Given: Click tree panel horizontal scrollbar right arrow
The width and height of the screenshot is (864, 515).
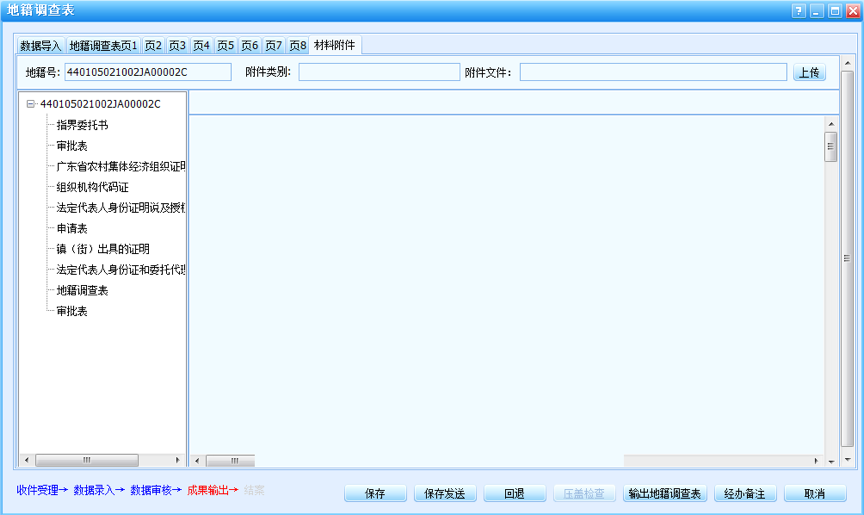Looking at the screenshot, I should tap(178, 460).
